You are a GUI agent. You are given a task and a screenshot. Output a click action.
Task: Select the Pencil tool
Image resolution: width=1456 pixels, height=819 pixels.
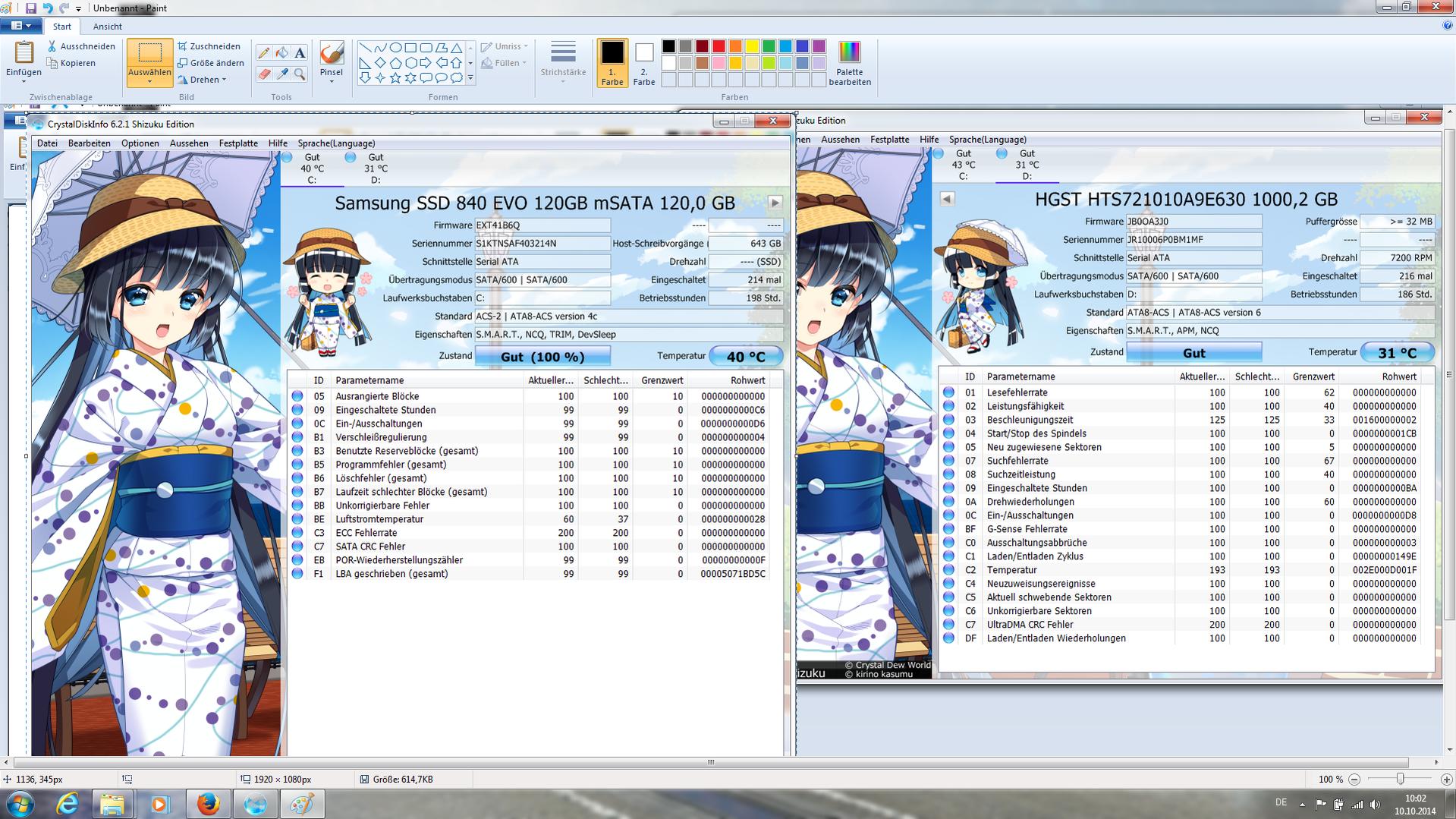(263, 52)
